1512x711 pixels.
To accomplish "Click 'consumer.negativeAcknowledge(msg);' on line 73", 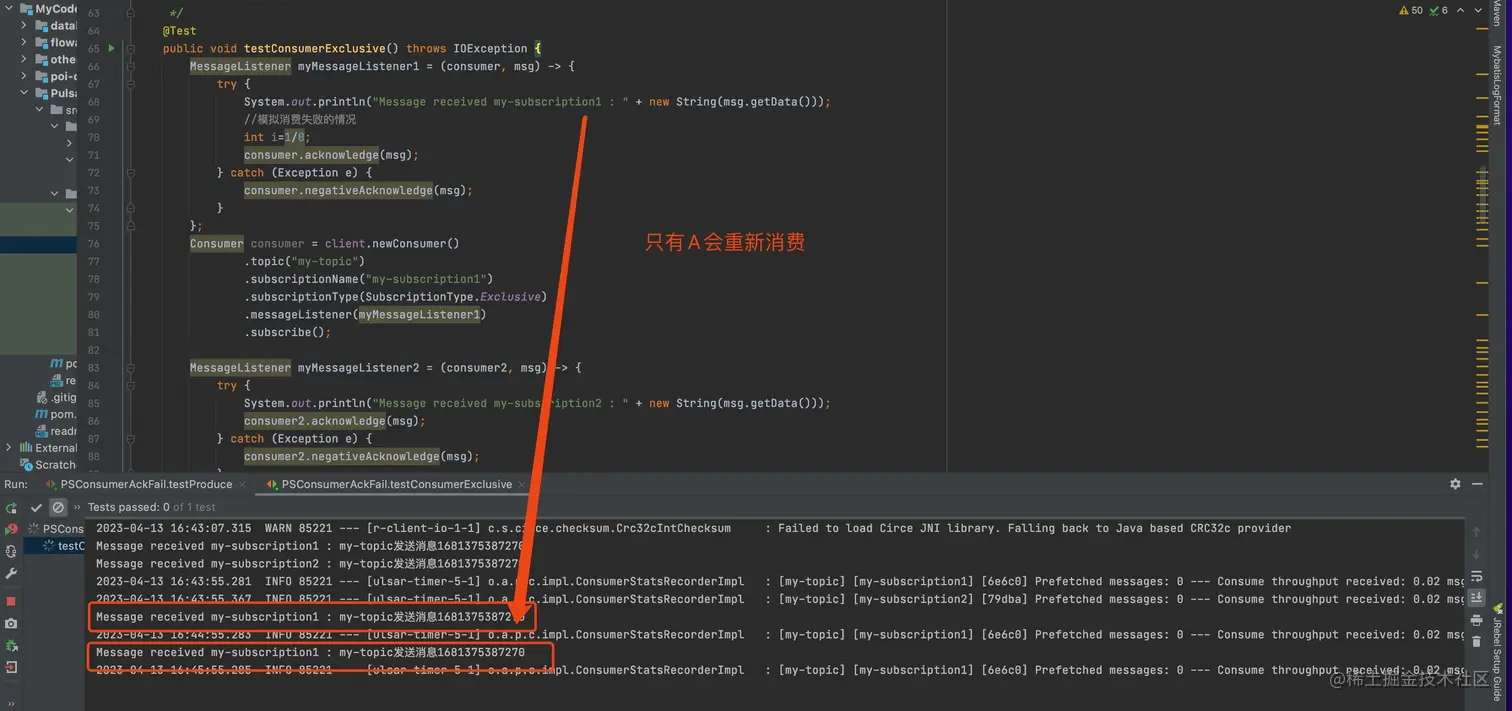I will point(358,190).
